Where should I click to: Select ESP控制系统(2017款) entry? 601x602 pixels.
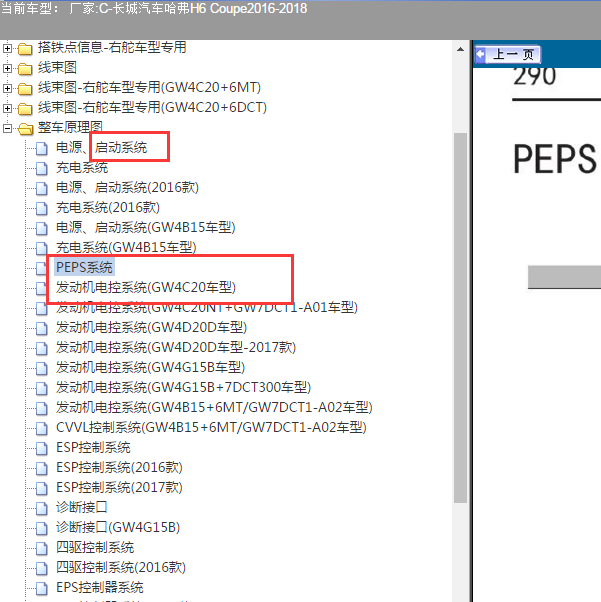[x=119, y=487]
